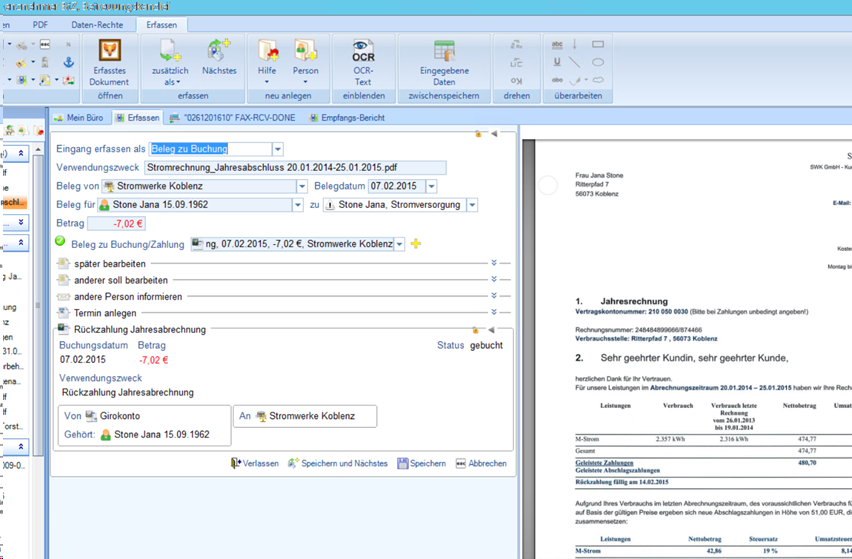Select the underline tool in überarbeiten group
Image resolution: width=852 pixels, height=559 pixels.
coord(557,62)
